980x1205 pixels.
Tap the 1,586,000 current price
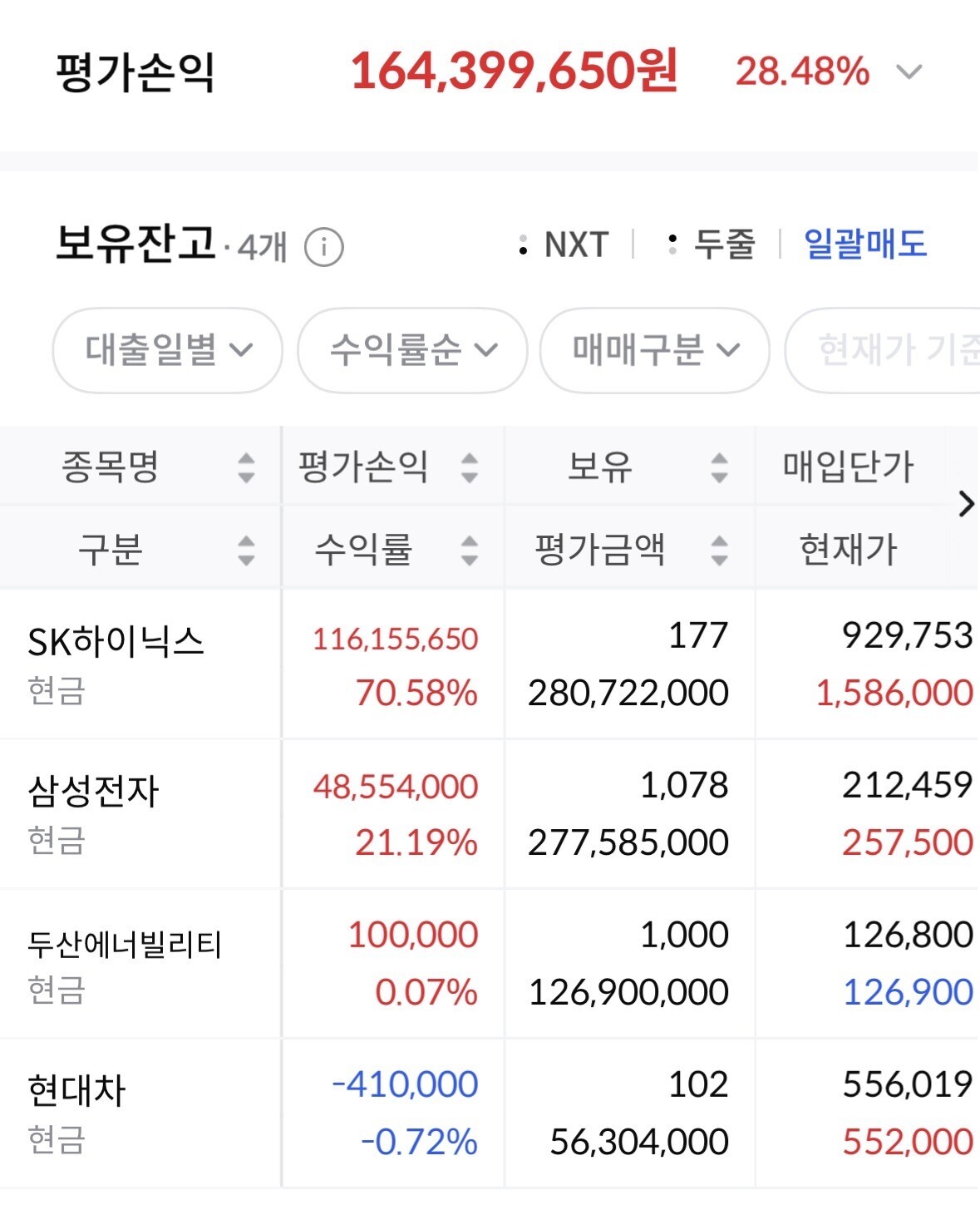(x=894, y=693)
